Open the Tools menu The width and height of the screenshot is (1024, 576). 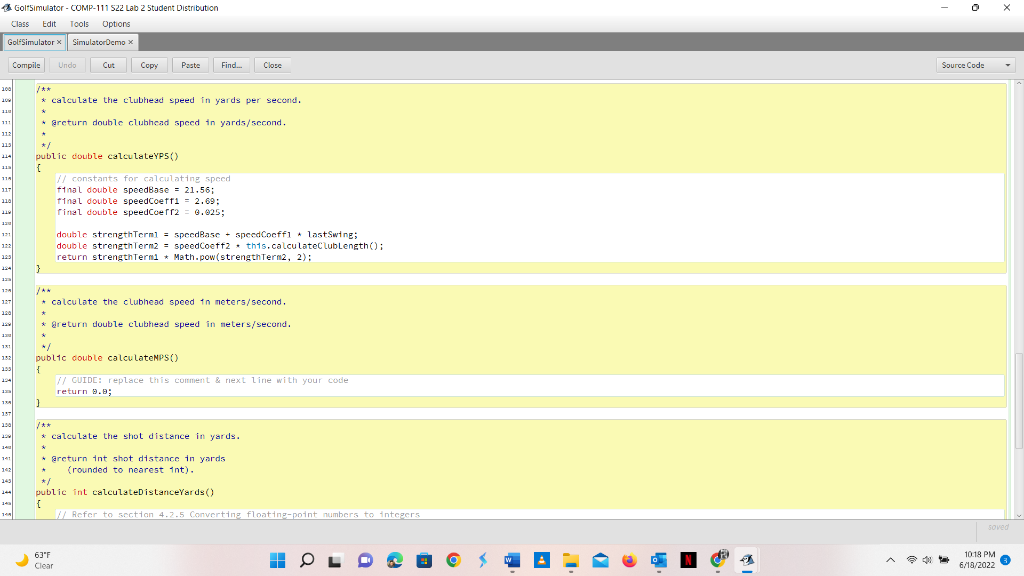coord(79,24)
